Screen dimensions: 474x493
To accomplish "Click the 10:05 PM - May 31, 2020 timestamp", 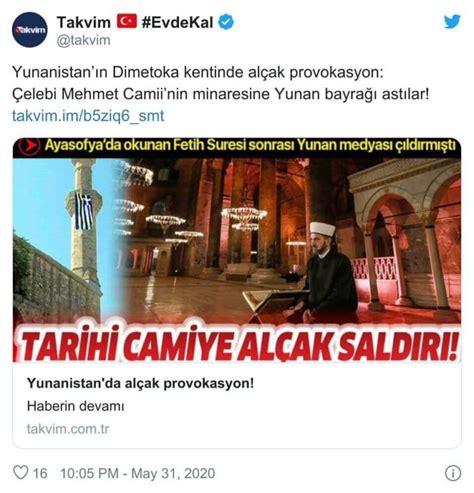I will [137, 473].
